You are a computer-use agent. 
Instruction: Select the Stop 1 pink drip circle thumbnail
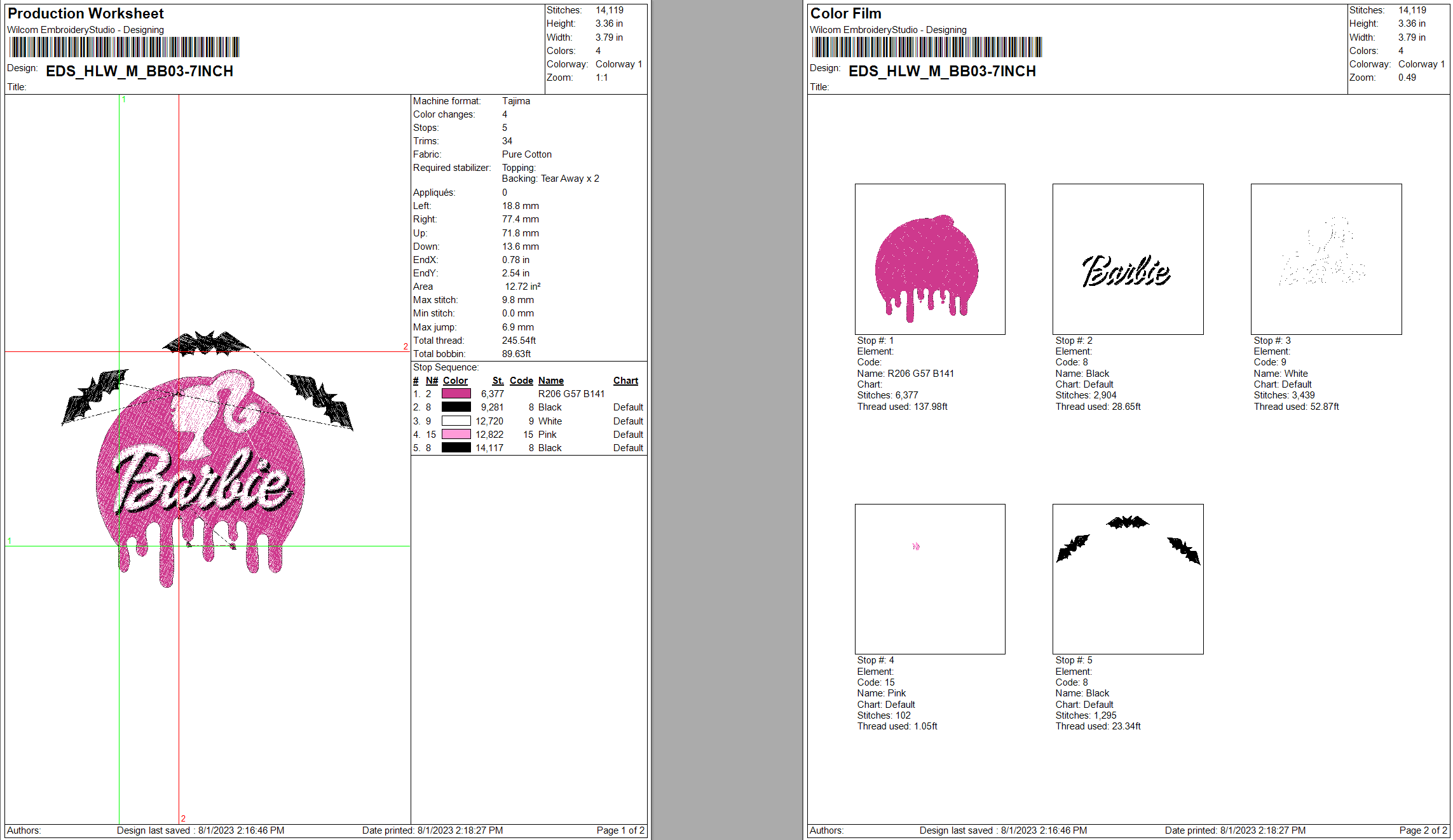930,259
